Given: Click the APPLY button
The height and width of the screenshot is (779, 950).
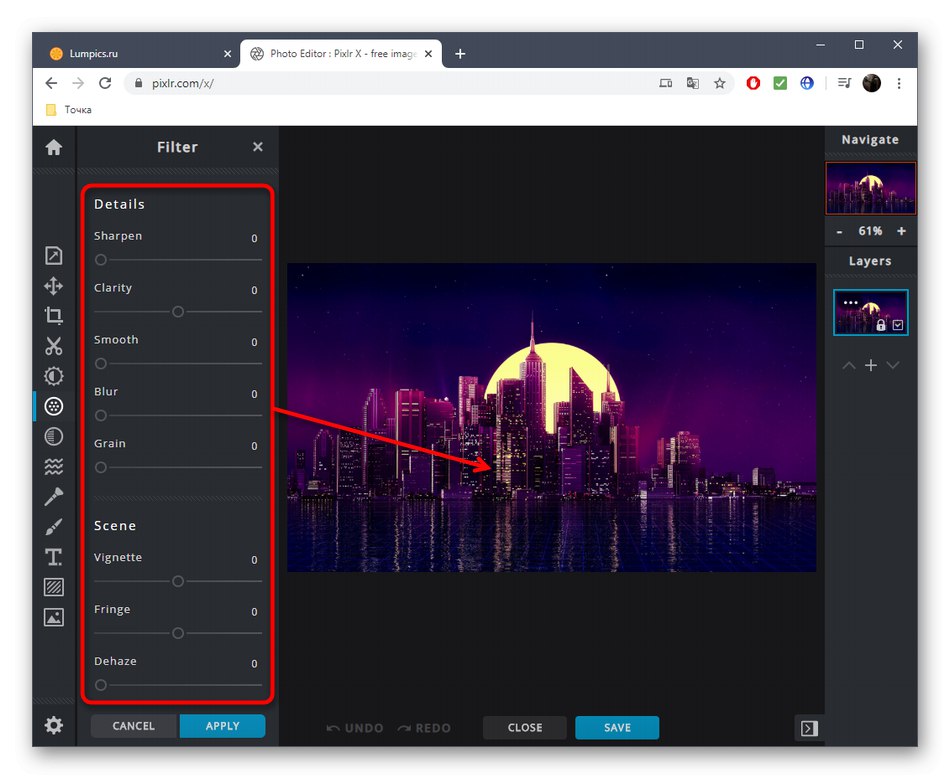Looking at the screenshot, I should 222,726.
